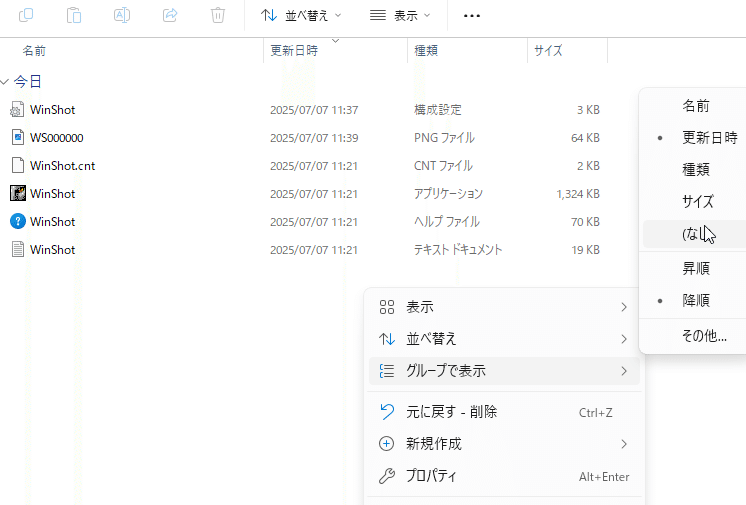Expand the arrow at right of 並べ替え in the context menu
This screenshot has height=505, width=746.
(624, 339)
